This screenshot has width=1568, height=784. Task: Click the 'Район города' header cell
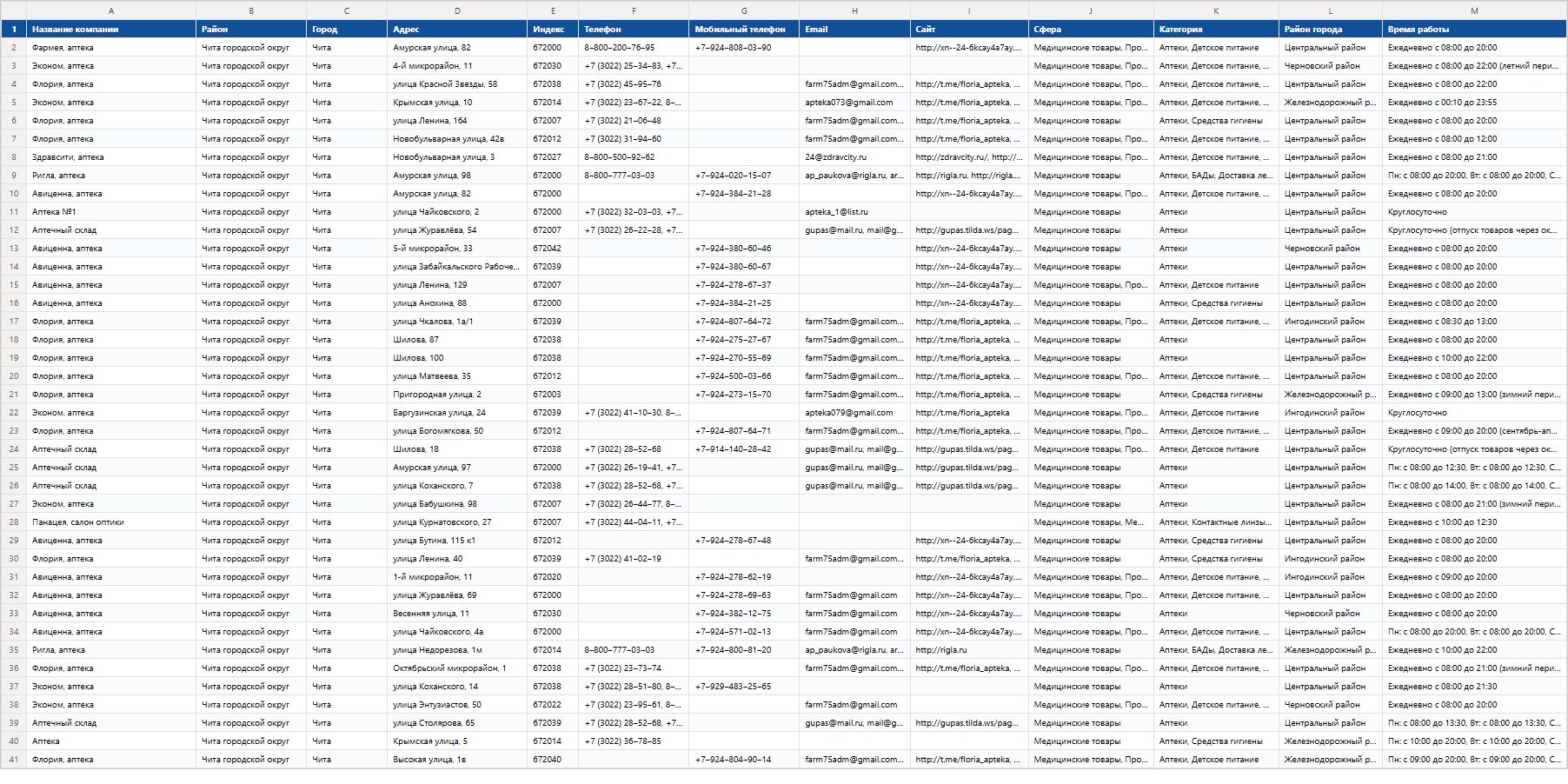tap(1331, 30)
